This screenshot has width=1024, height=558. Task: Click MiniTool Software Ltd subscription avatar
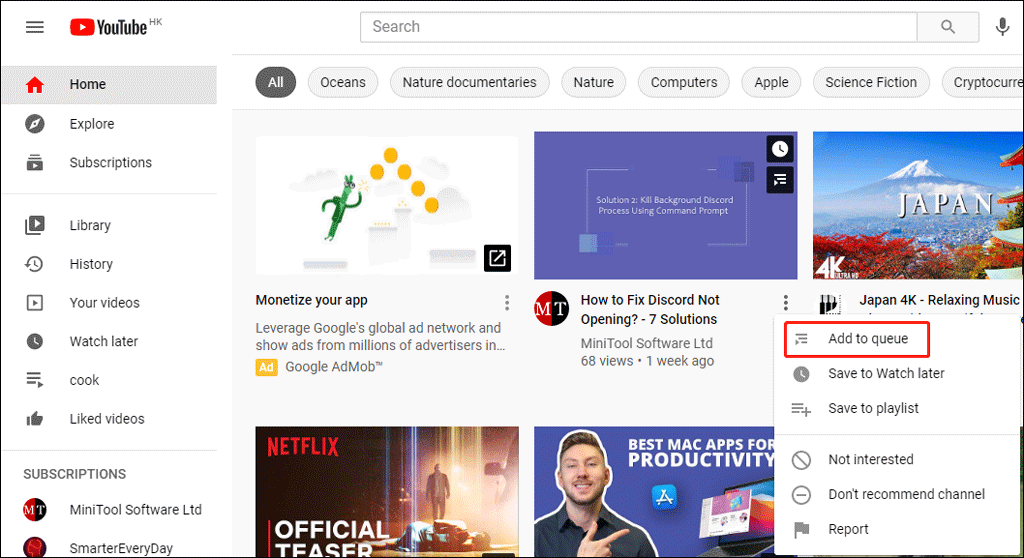pyautogui.click(x=35, y=510)
